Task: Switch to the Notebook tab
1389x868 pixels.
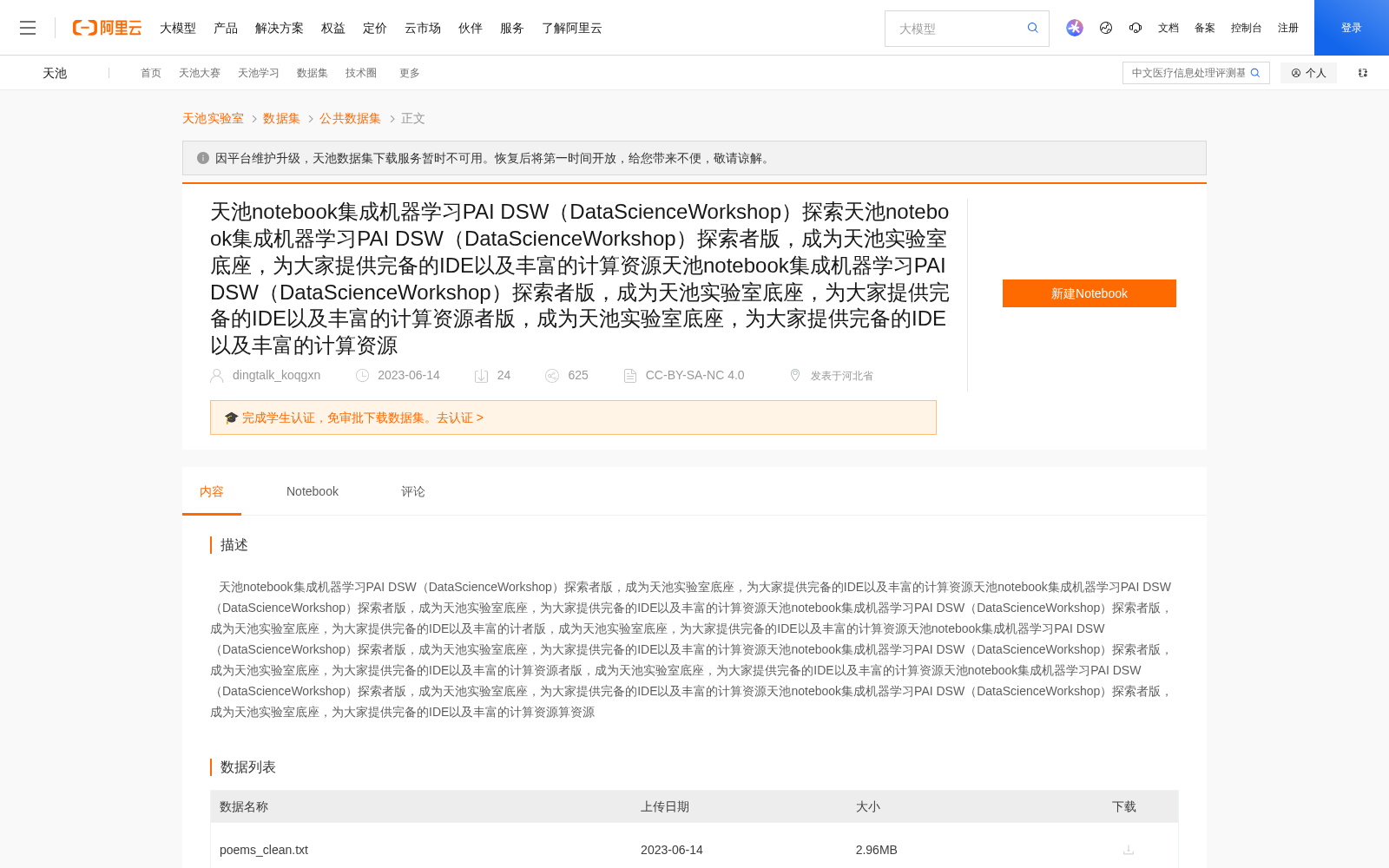Action: pos(313,491)
